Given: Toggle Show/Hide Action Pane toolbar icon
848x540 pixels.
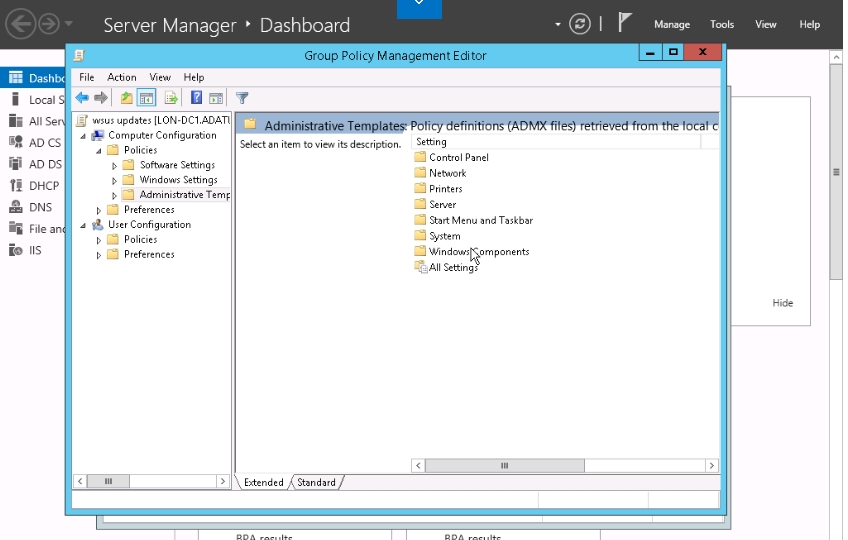Looking at the screenshot, I should pyautogui.click(x=216, y=98).
